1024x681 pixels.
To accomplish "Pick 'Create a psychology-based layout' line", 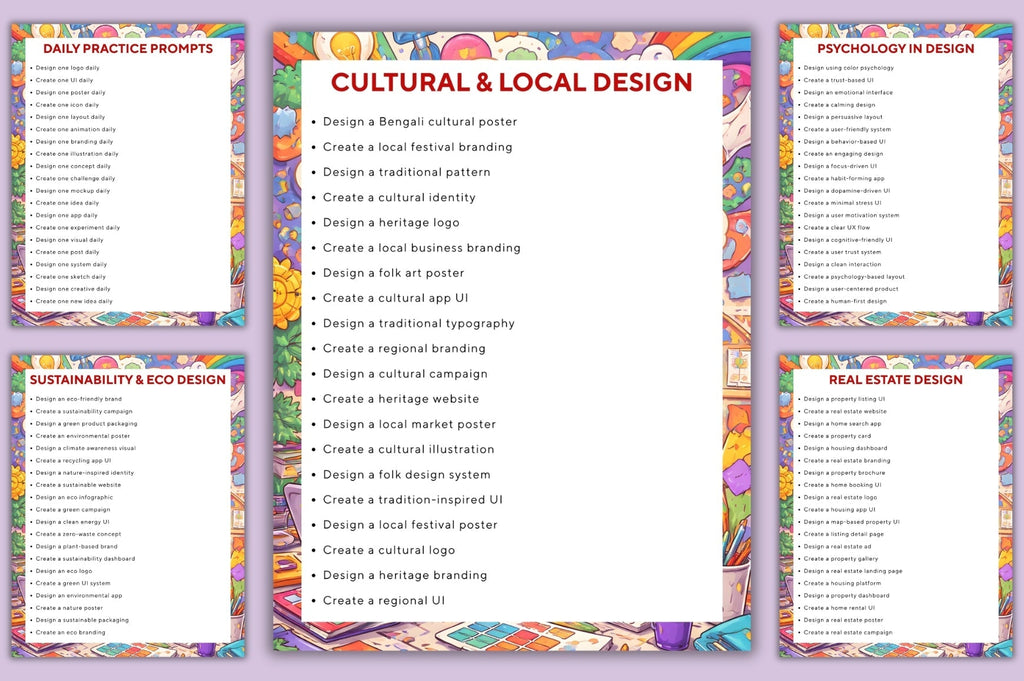I will [854, 277].
